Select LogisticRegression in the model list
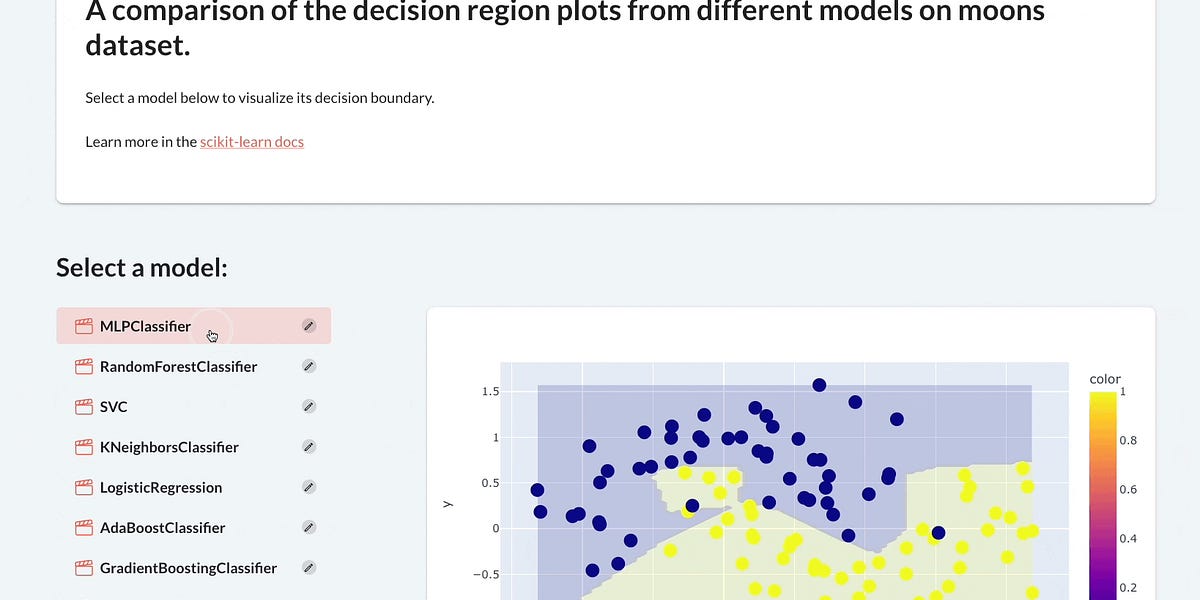 tap(160, 487)
